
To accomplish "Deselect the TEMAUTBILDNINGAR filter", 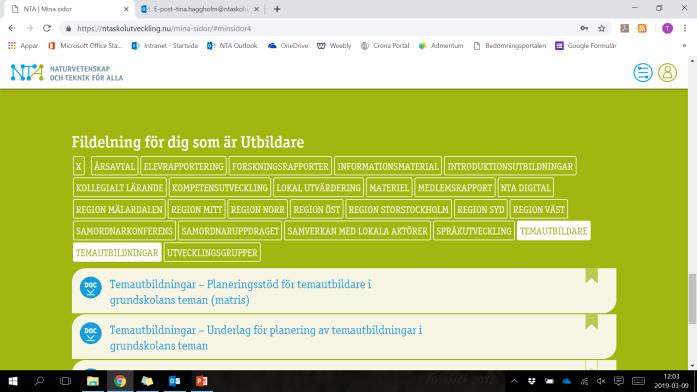I will click(x=117, y=252).
